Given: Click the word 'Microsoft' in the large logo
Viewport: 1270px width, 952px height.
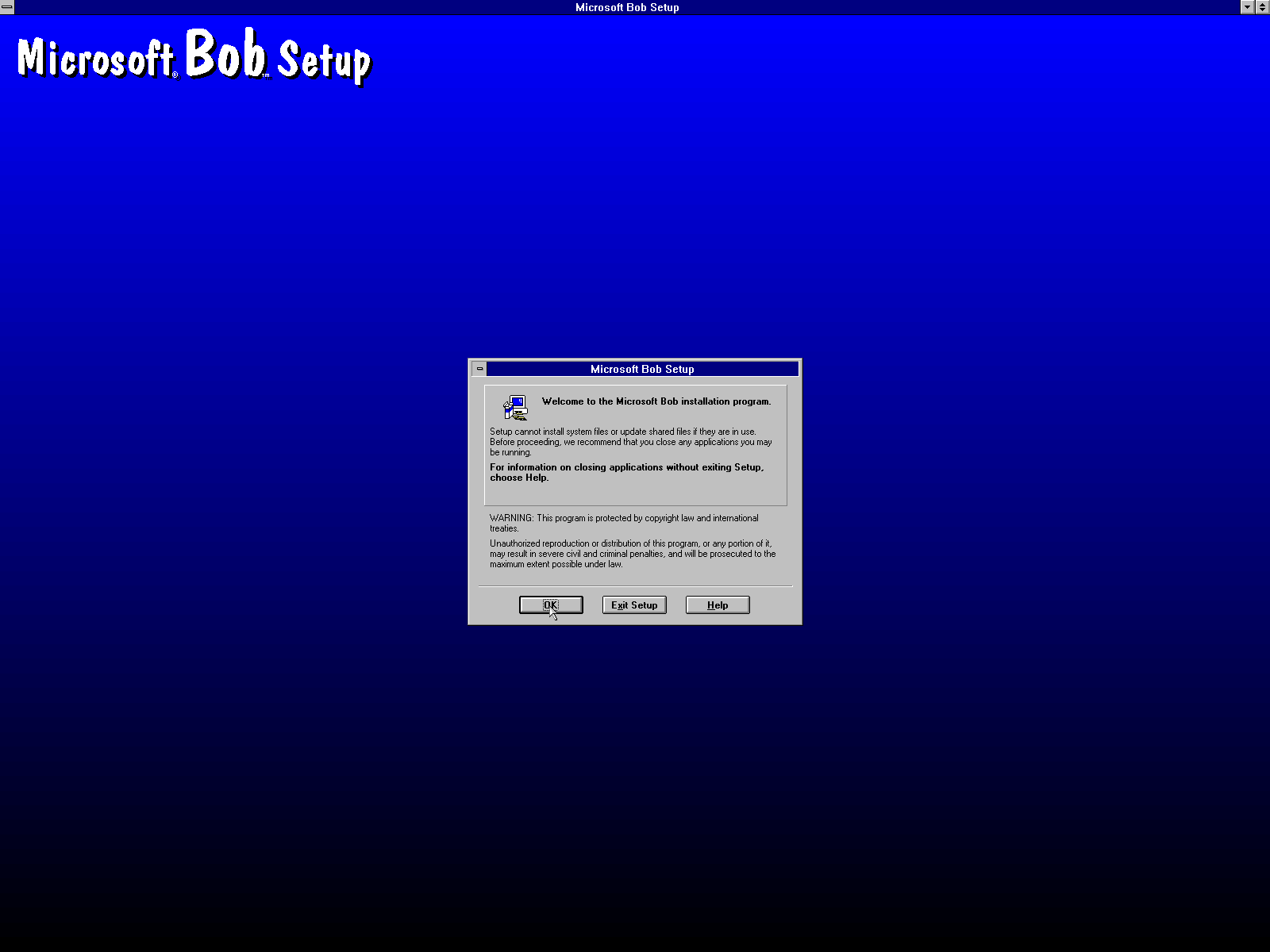Looking at the screenshot, I should tap(95, 59).
